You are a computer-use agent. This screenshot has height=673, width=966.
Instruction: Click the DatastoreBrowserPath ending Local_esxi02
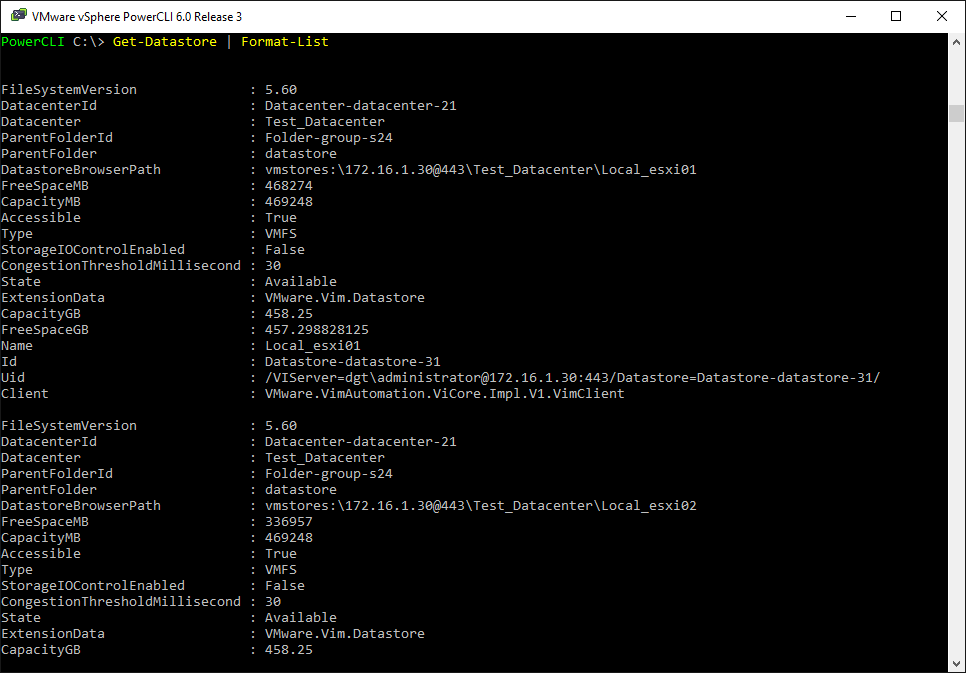[481, 505]
